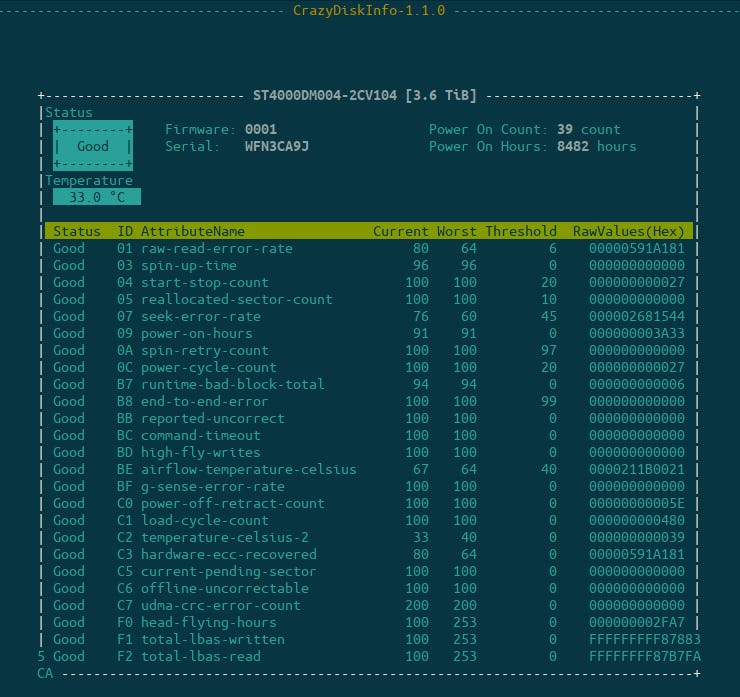Screen dimensions: 740x697
Task: Select the spin-retry-count attribute
Action: 204,350
